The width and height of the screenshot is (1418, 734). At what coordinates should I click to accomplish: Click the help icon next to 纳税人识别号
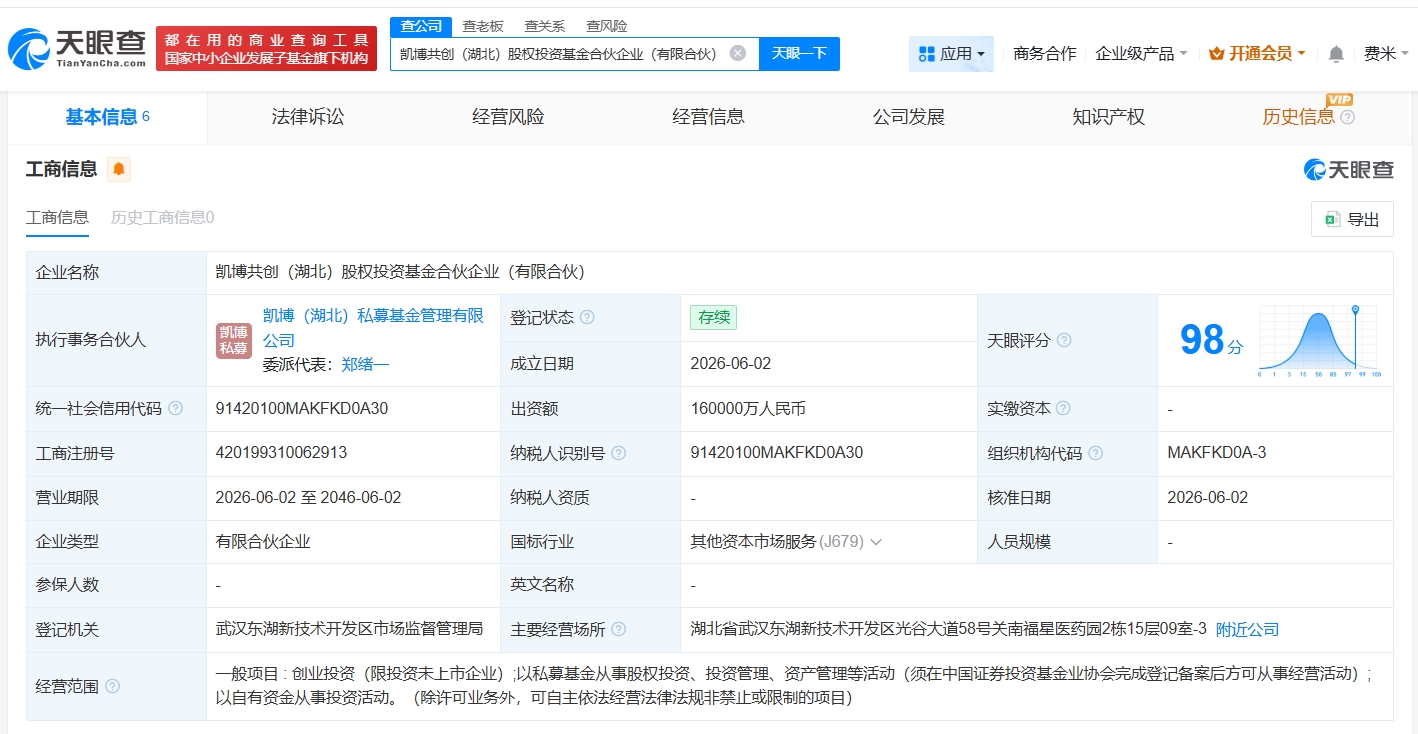click(x=619, y=453)
